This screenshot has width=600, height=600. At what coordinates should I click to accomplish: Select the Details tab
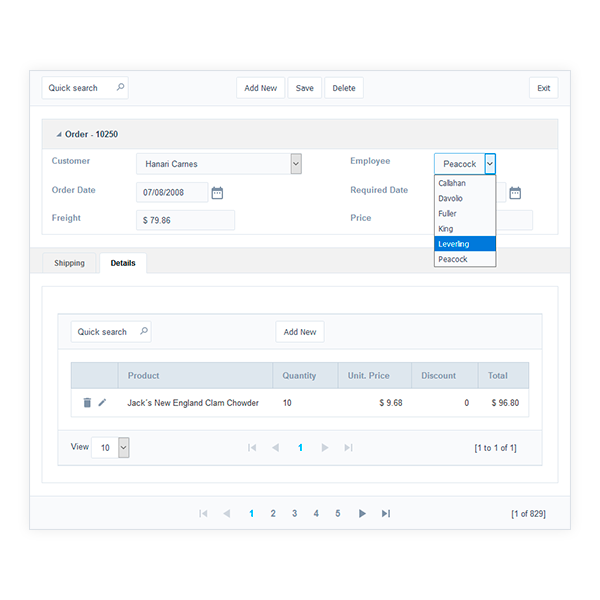[x=123, y=263]
